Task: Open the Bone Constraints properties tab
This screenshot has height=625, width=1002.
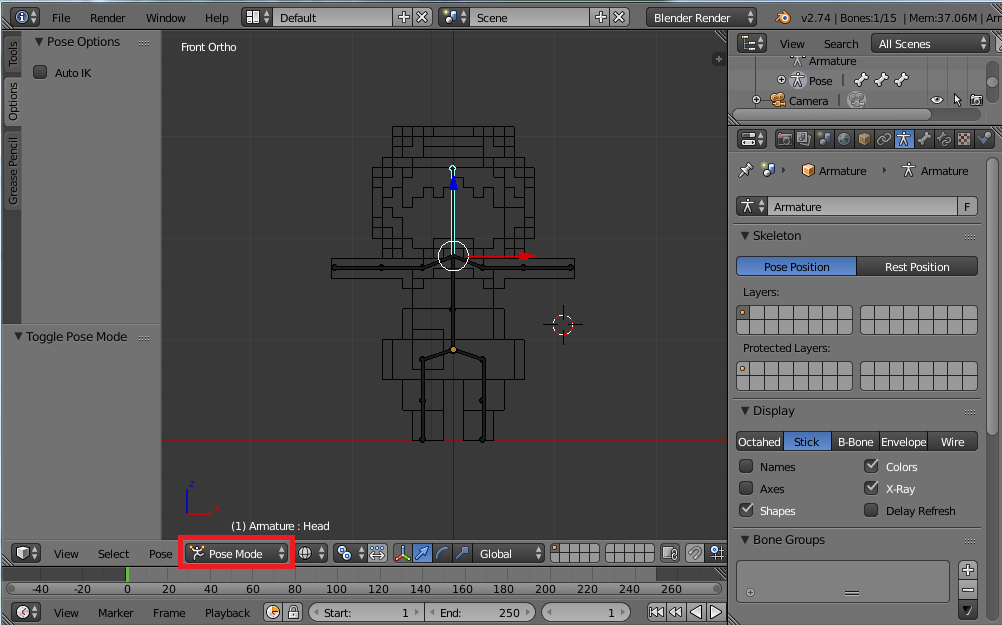Action: click(x=944, y=139)
